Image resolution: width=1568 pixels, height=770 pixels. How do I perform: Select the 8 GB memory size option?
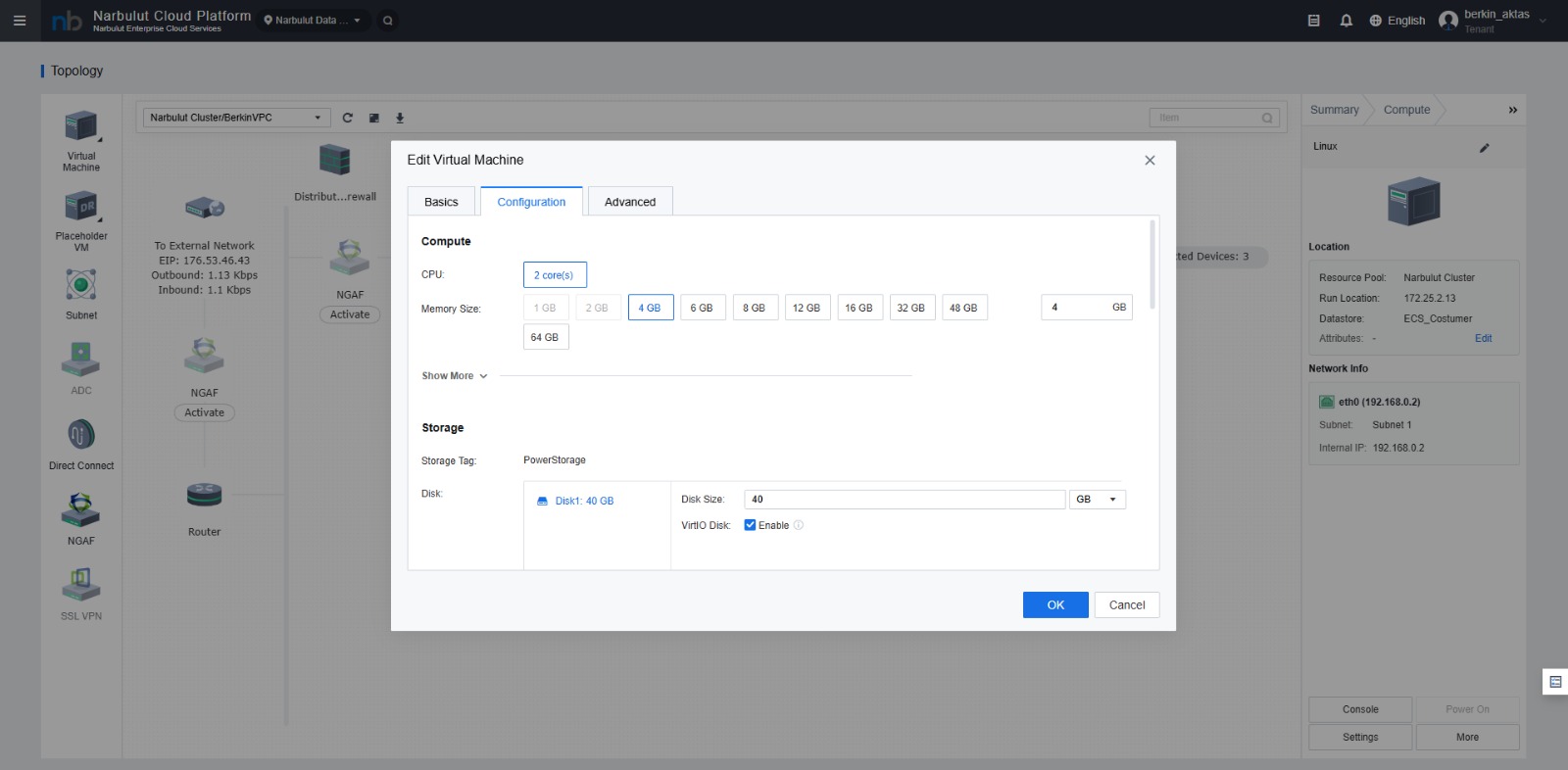pos(754,308)
